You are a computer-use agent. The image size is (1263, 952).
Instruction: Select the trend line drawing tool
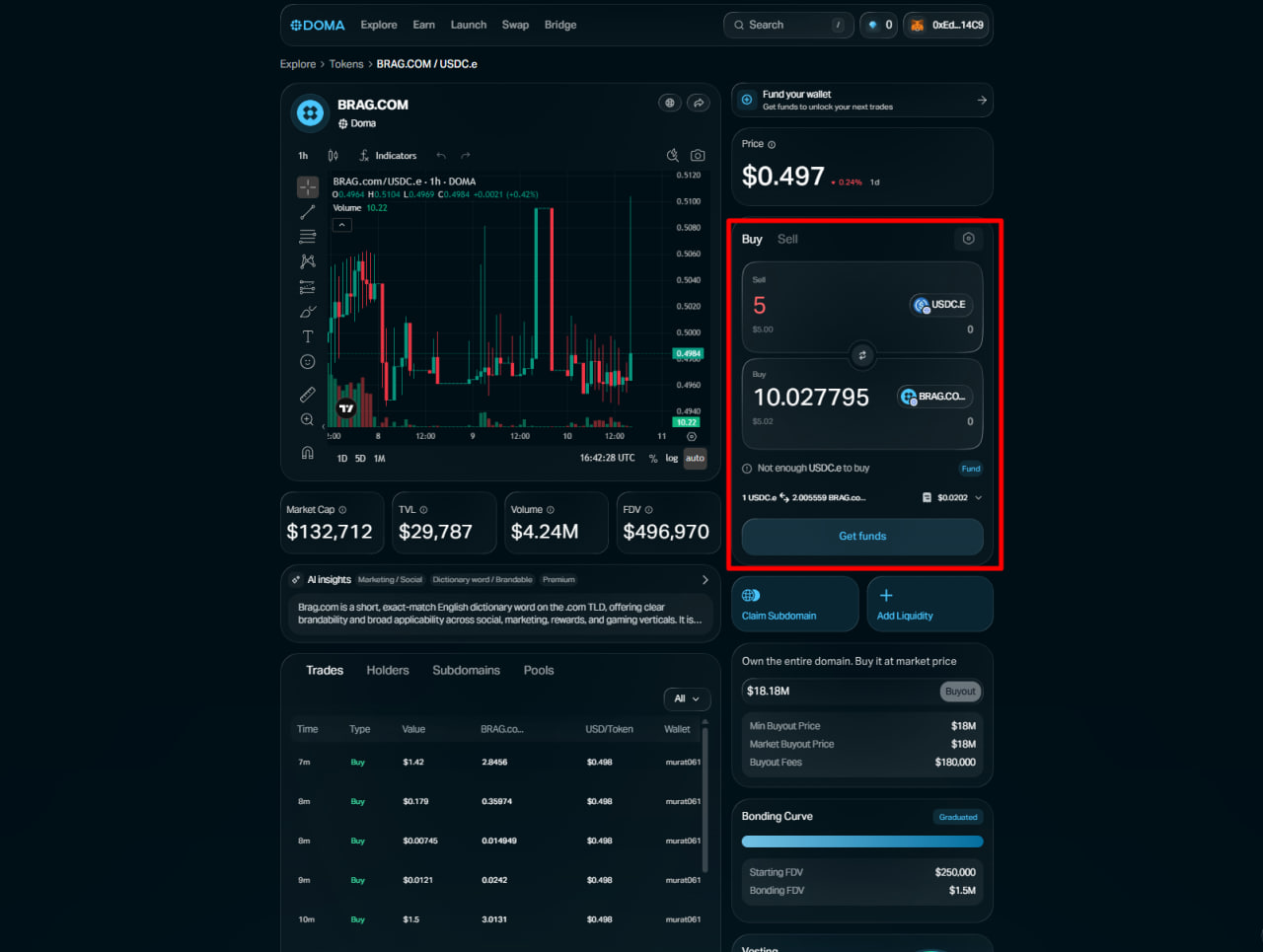click(x=308, y=212)
